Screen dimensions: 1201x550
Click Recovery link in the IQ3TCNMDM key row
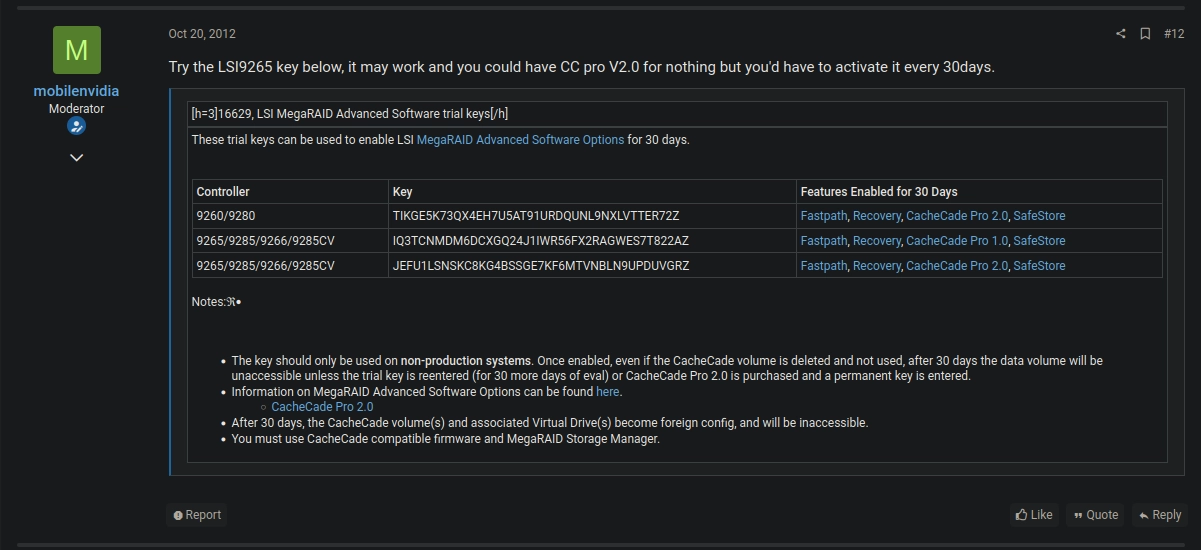coord(876,241)
